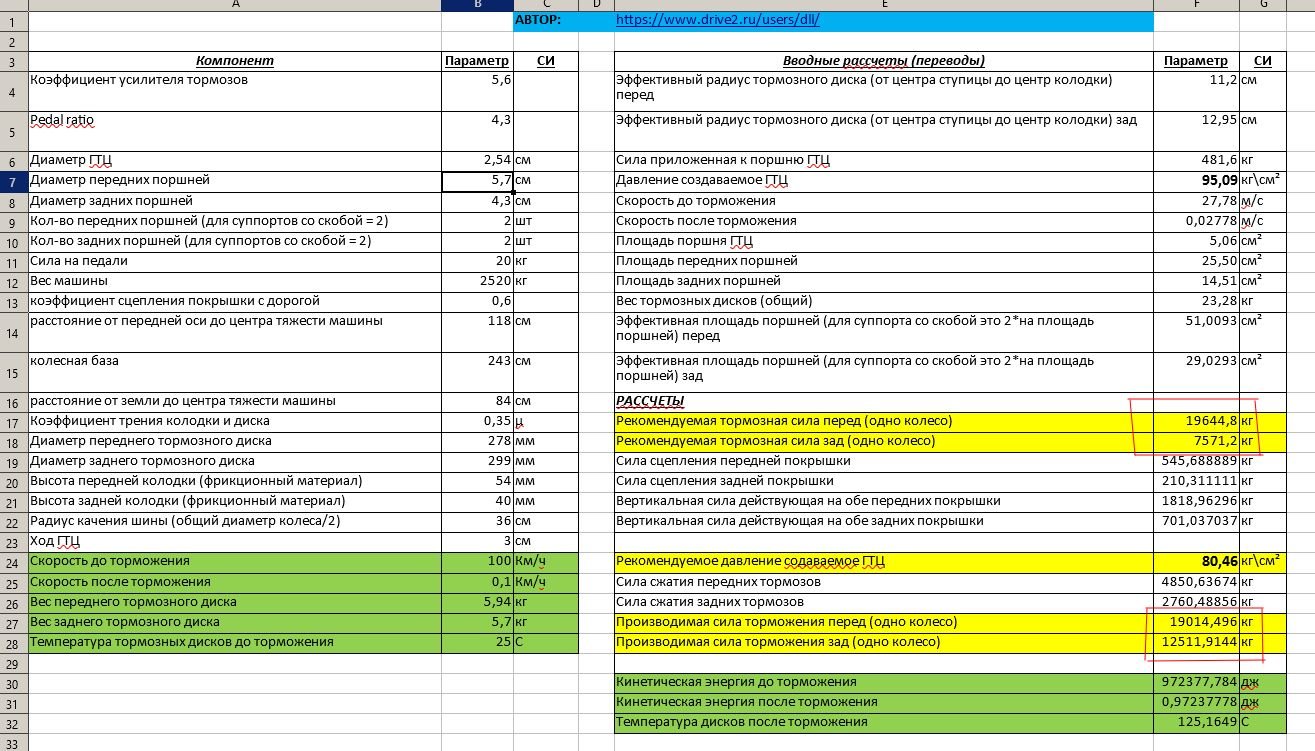1315x751 pixels.
Task: Click the brake discs weight value 23,28
Action: click(1196, 301)
